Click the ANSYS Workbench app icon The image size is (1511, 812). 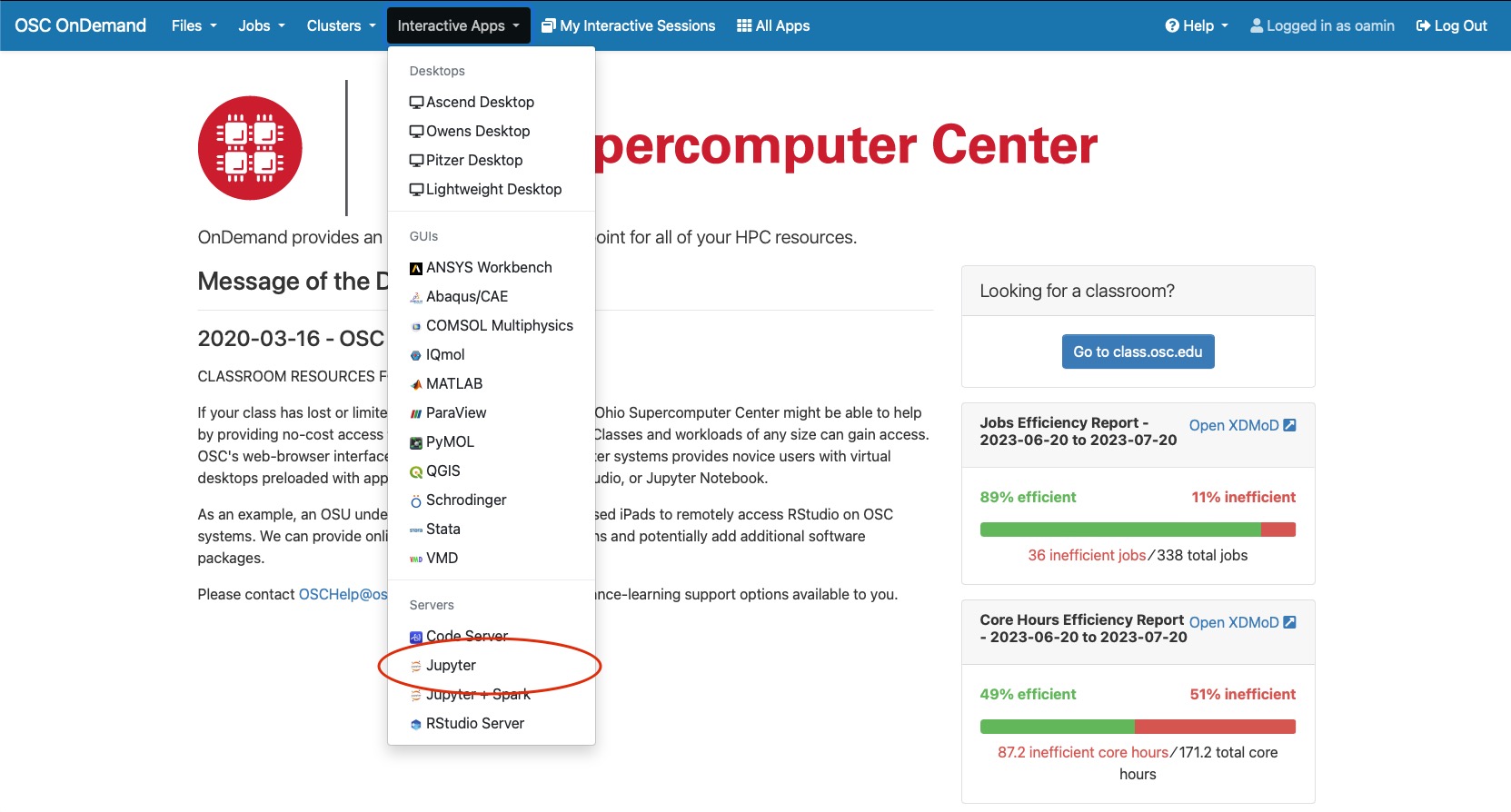coord(416,268)
